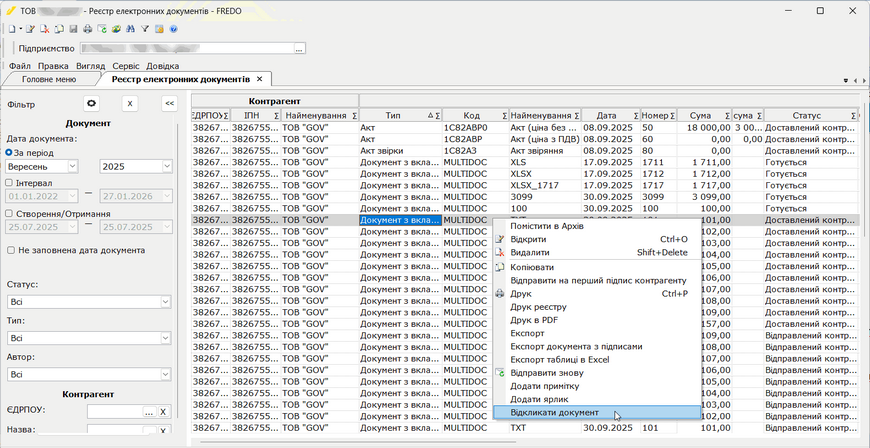Choose Копіювати in the context menu
Image resolution: width=870 pixels, height=448 pixels.
pos(597,267)
